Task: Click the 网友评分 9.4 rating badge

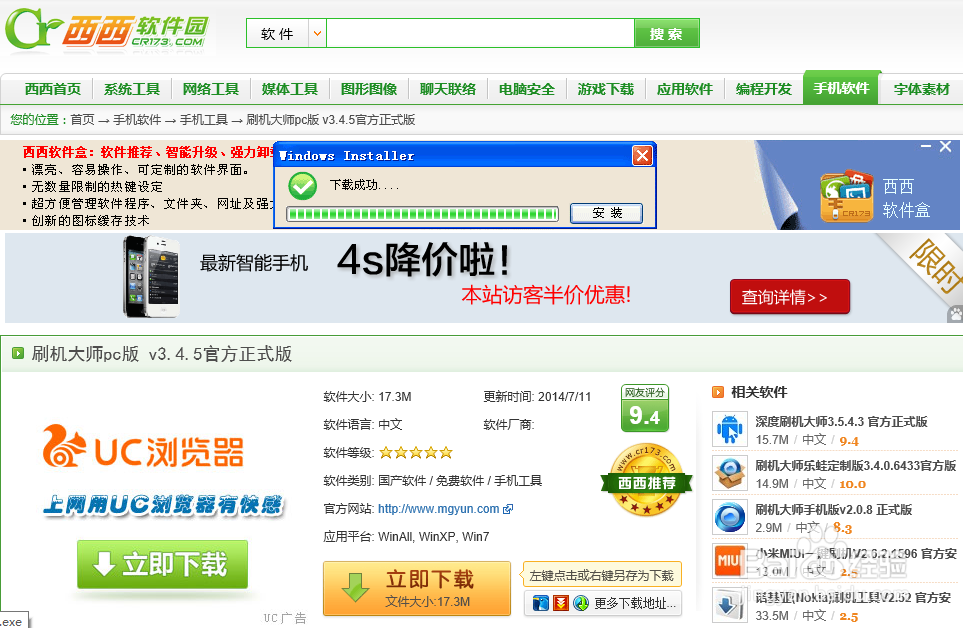Action: click(x=644, y=408)
